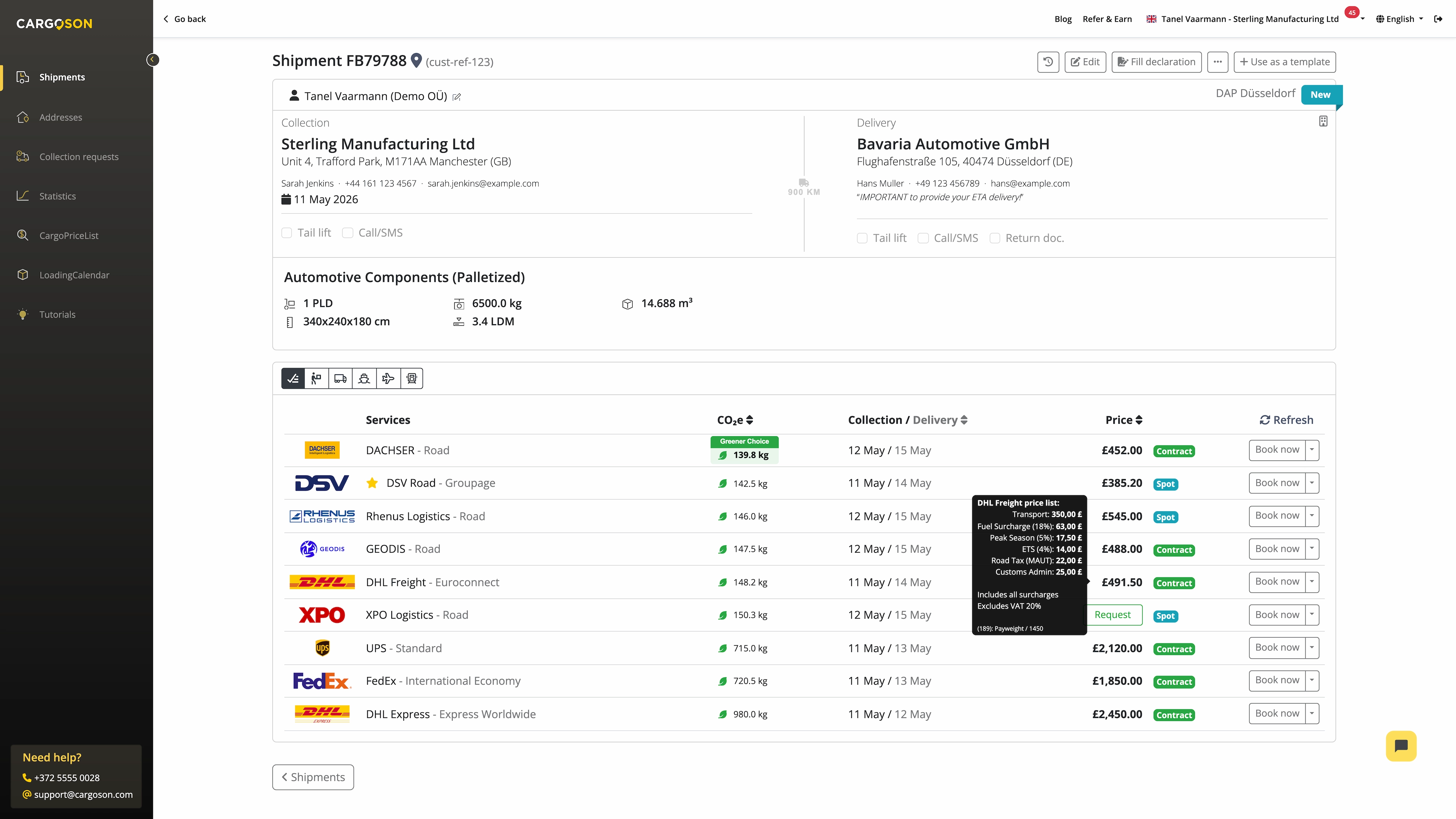This screenshot has width=1456, height=819.
Task: Filter services by sea ship transport
Action: [364, 378]
